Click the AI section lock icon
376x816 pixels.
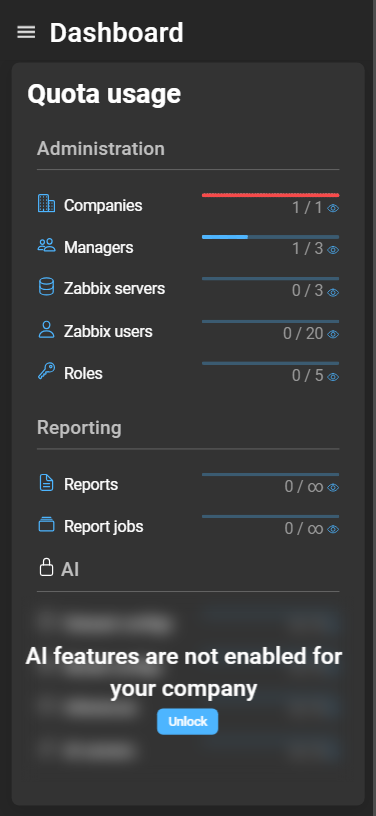pos(46,567)
